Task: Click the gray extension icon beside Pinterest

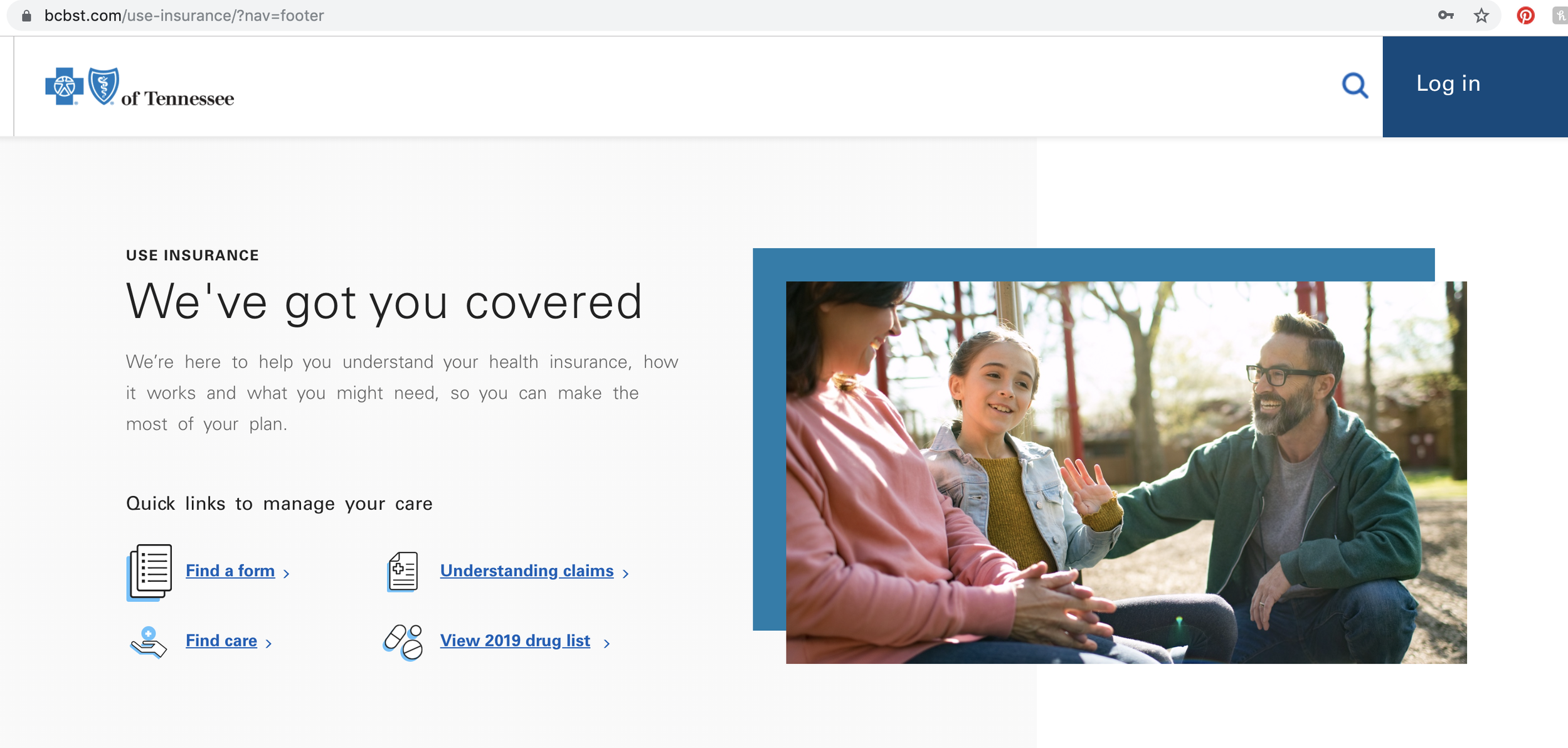Action: 1560,16
